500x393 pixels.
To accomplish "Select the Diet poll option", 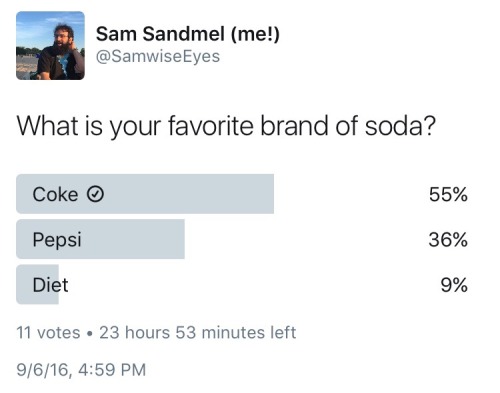I will [x=242, y=284].
